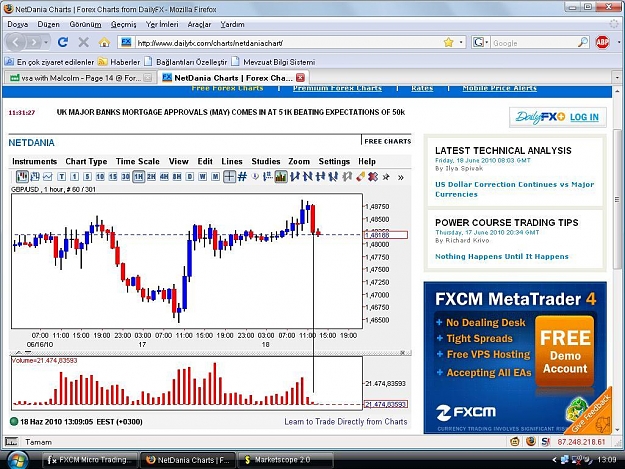Open the Adblock Plus dropdown arrow
625x469 pixels.
619,42
